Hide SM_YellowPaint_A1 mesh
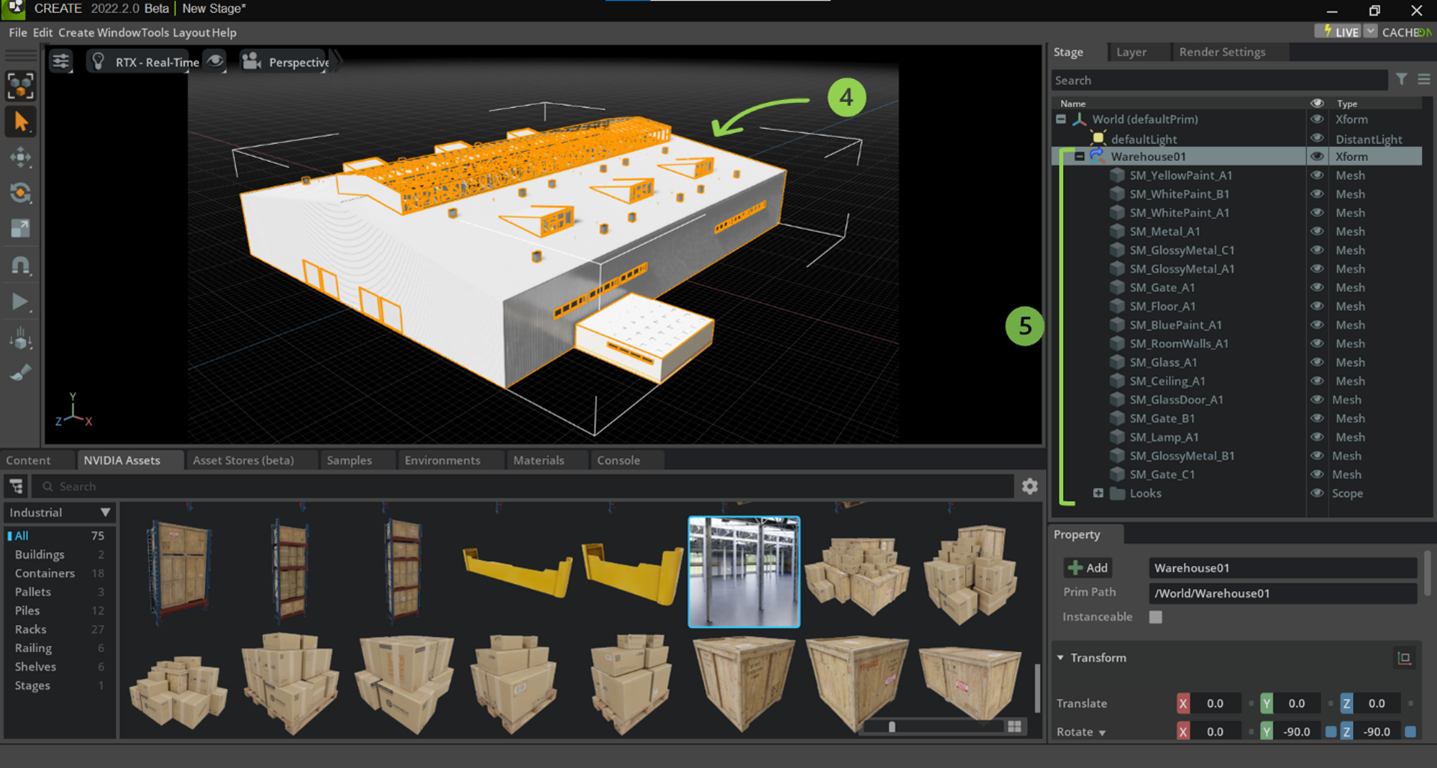1437x768 pixels. coord(1317,175)
